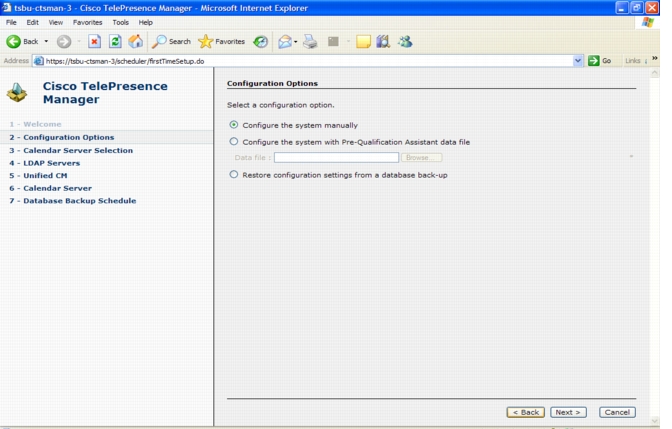The height and width of the screenshot is (429, 672).
Task: Select step 4 - LDAP Servers
Action: point(45,163)
